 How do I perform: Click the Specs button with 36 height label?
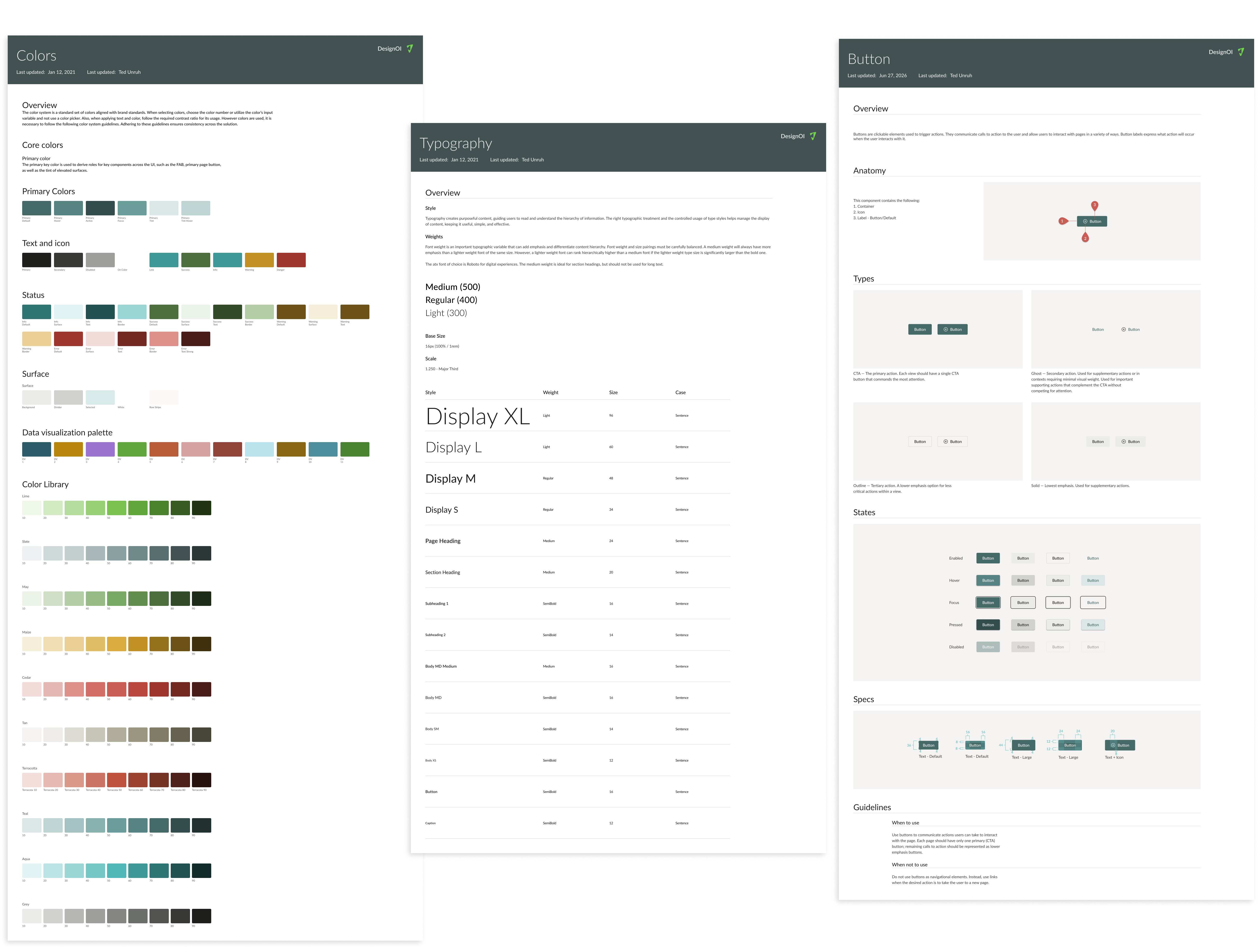coord(928,745)
